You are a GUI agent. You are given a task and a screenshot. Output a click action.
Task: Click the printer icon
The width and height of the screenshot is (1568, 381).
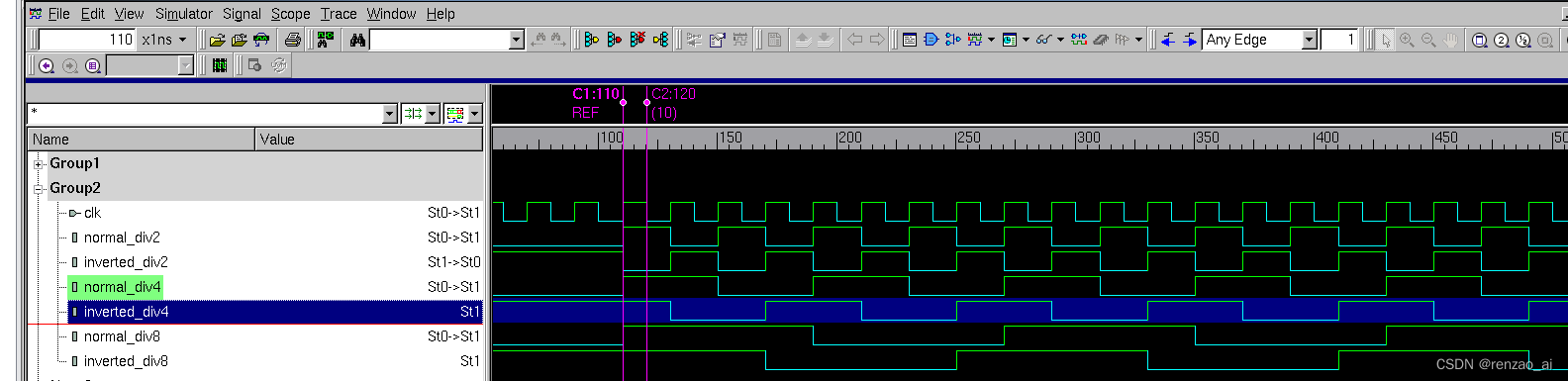tap(292, 40)
